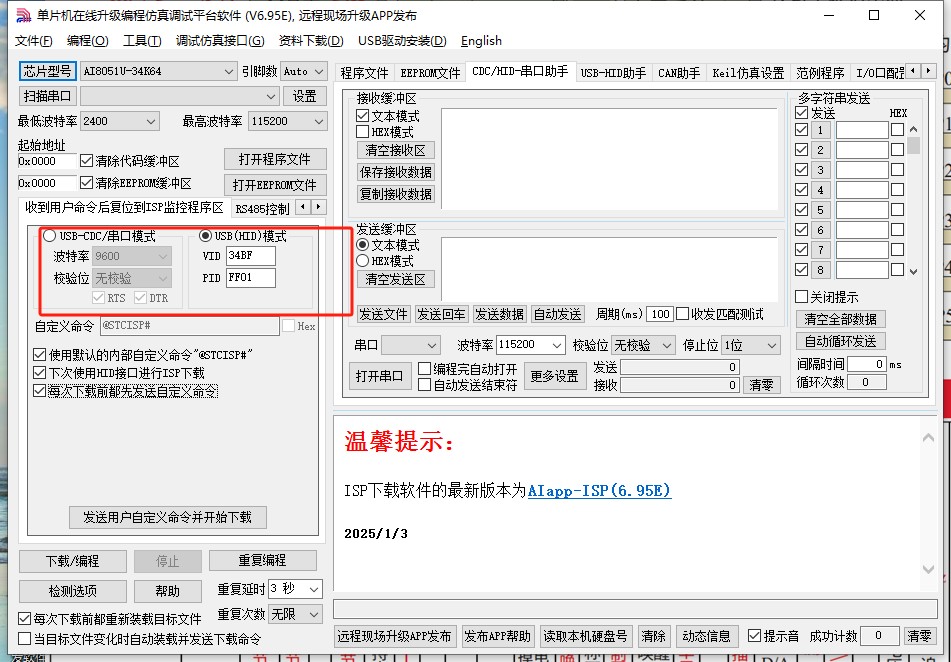Switch to the USB-HID助手 tab

click(x=613, y=73)
